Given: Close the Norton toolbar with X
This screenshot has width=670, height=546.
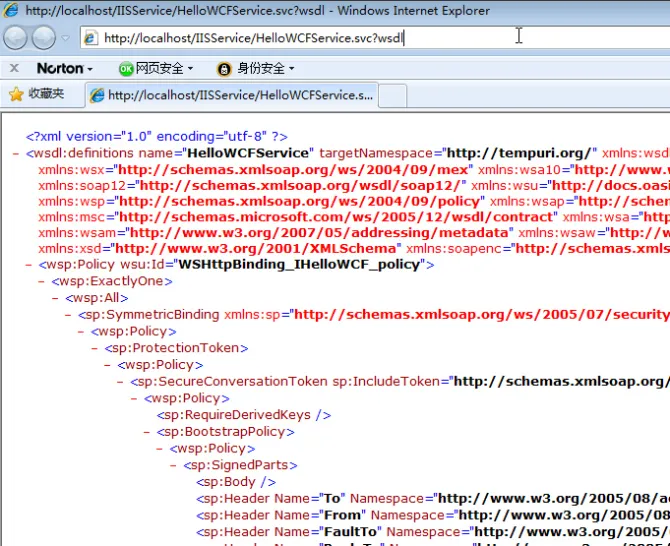Looking at the screenshot, I should point(14,69).
